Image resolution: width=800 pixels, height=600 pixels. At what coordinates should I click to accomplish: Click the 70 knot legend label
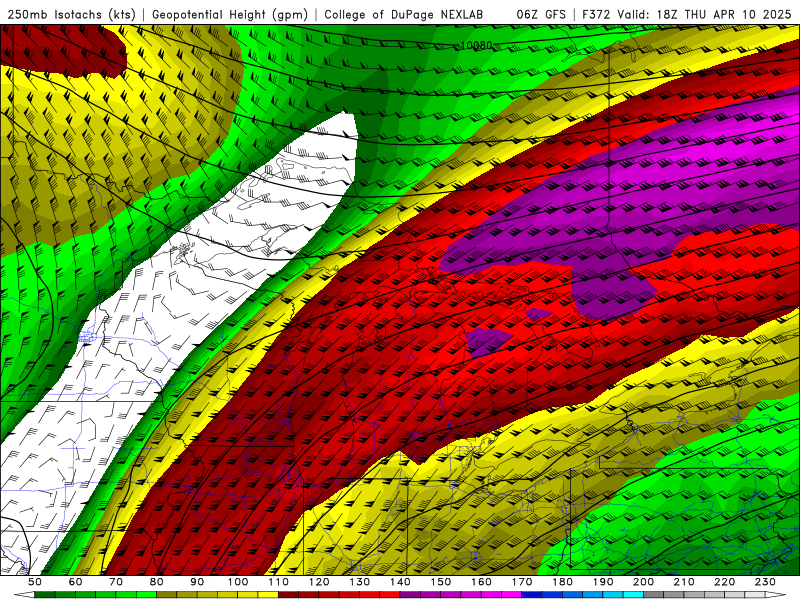tap(116, 582)
